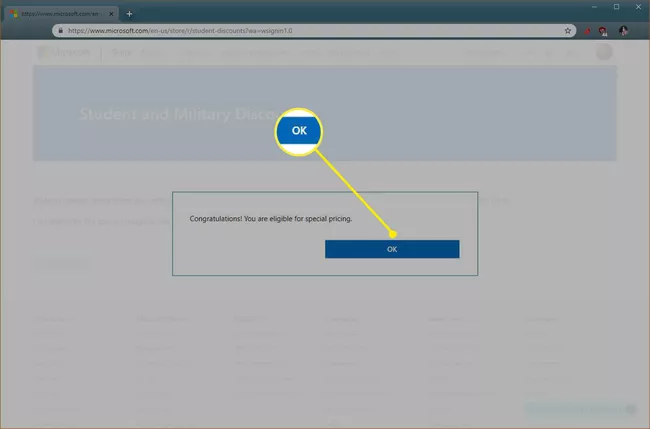Open a new browser tab
This screenshot has width=650, height=429.
pos(129,13)
